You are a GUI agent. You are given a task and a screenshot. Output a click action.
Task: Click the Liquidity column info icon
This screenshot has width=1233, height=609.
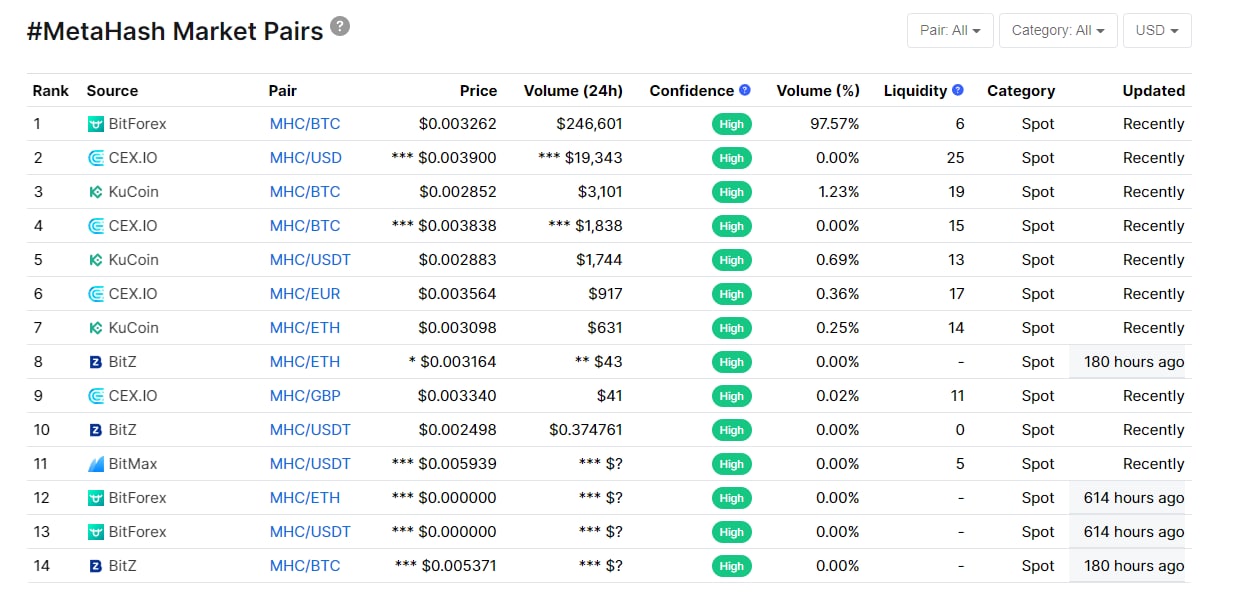(958, 90)
